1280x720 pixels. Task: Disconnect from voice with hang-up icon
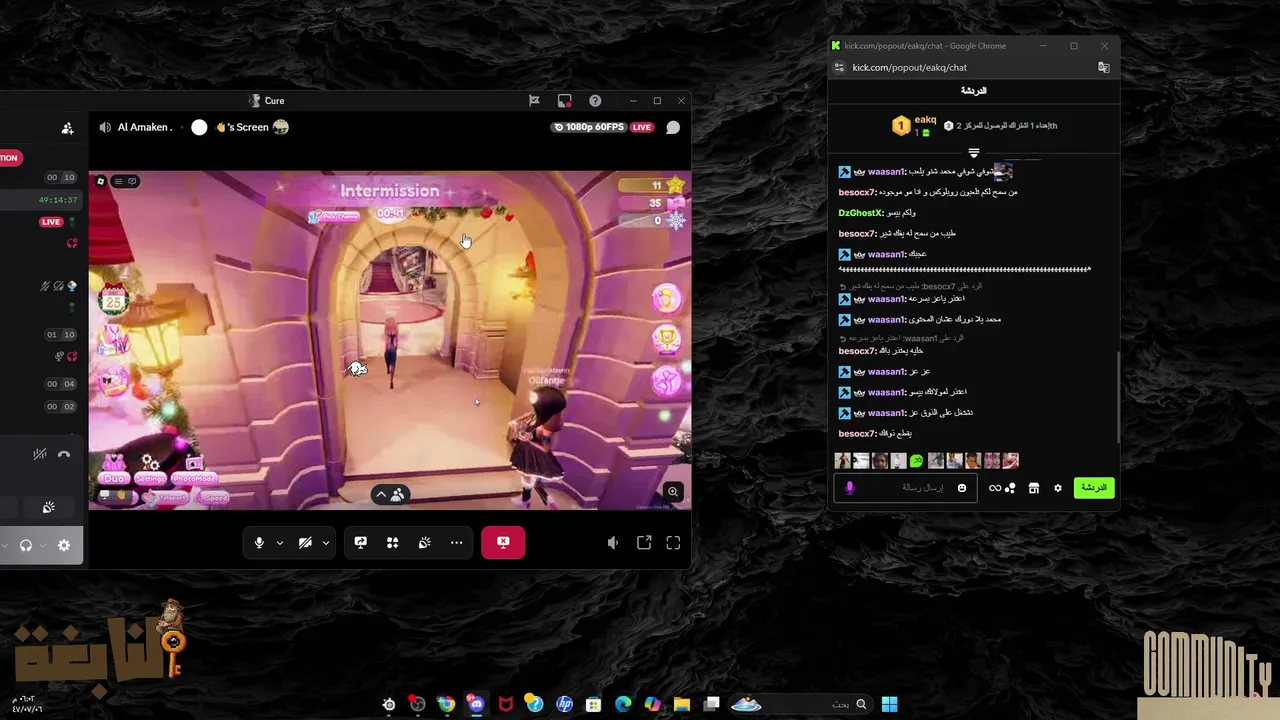coord(64,454)
